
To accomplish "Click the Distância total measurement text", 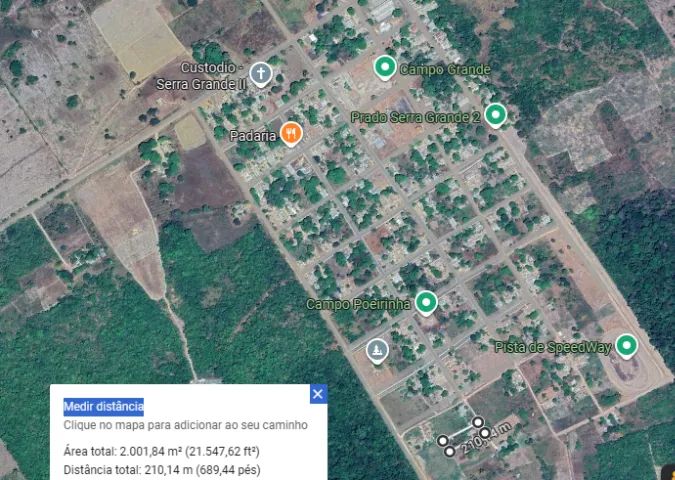I will click(x=162, y=470).
